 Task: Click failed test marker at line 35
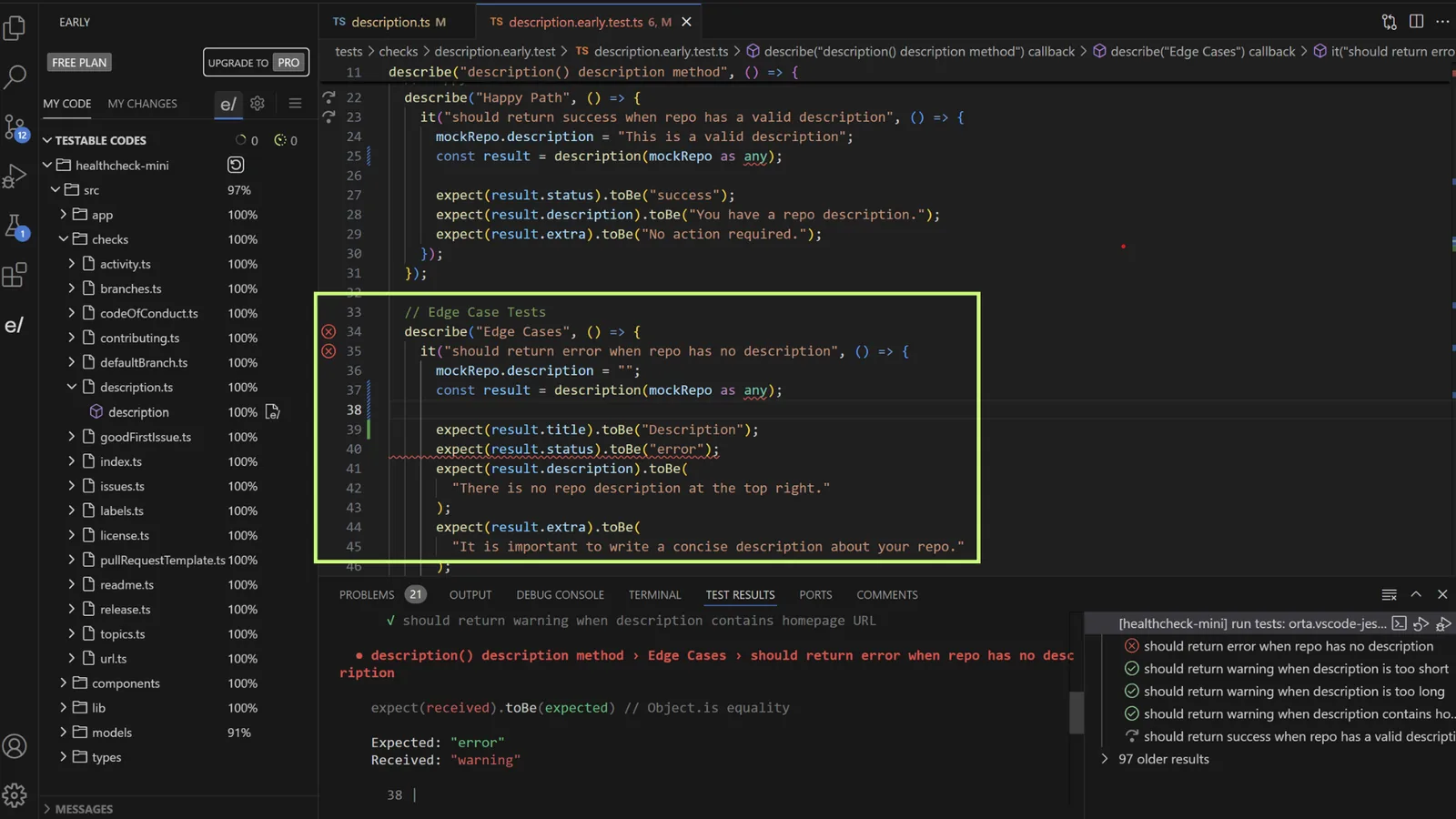coord(329,351)
